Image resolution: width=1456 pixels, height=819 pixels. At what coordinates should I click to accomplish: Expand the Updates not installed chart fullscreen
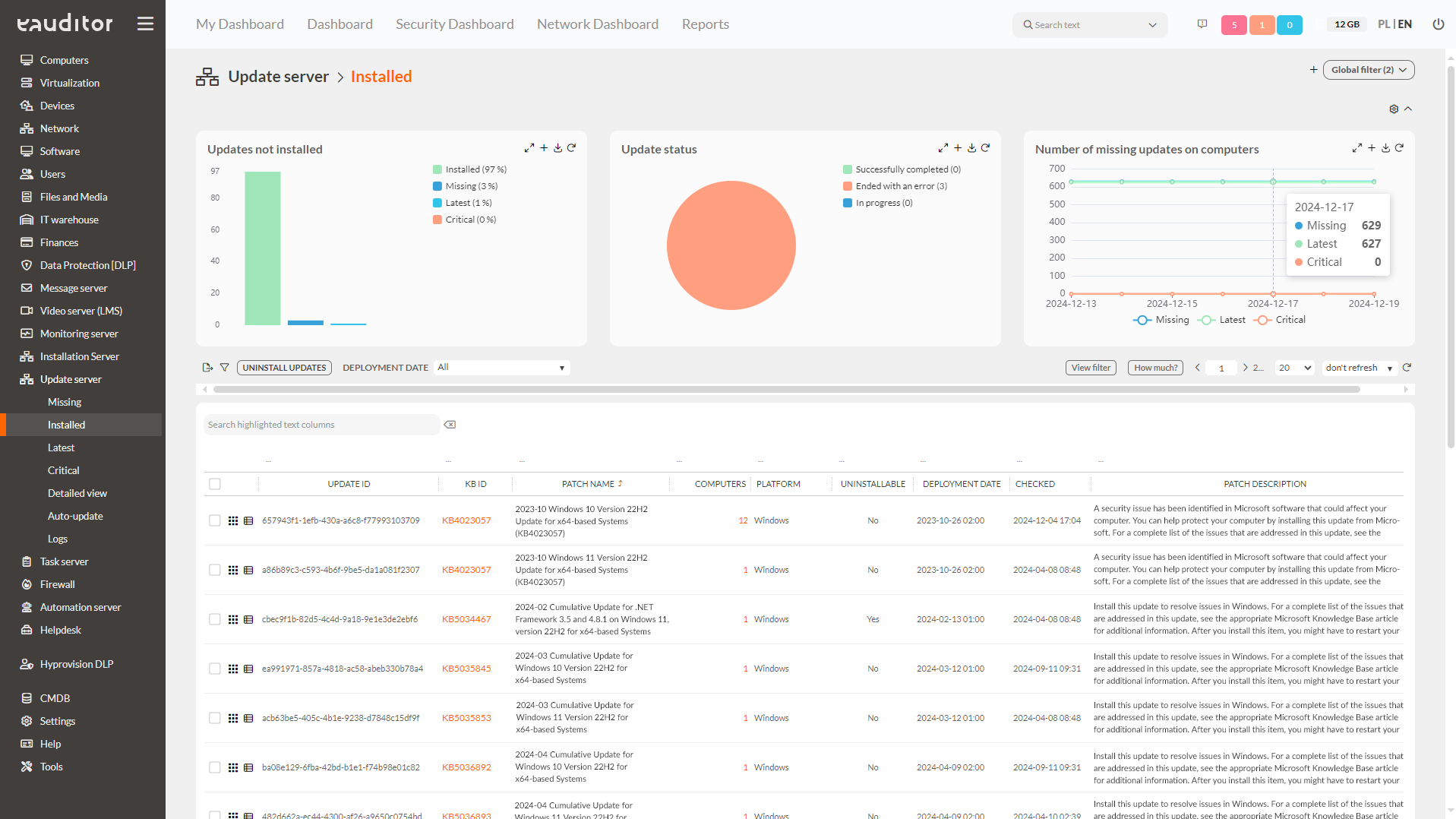pos(529,148)
